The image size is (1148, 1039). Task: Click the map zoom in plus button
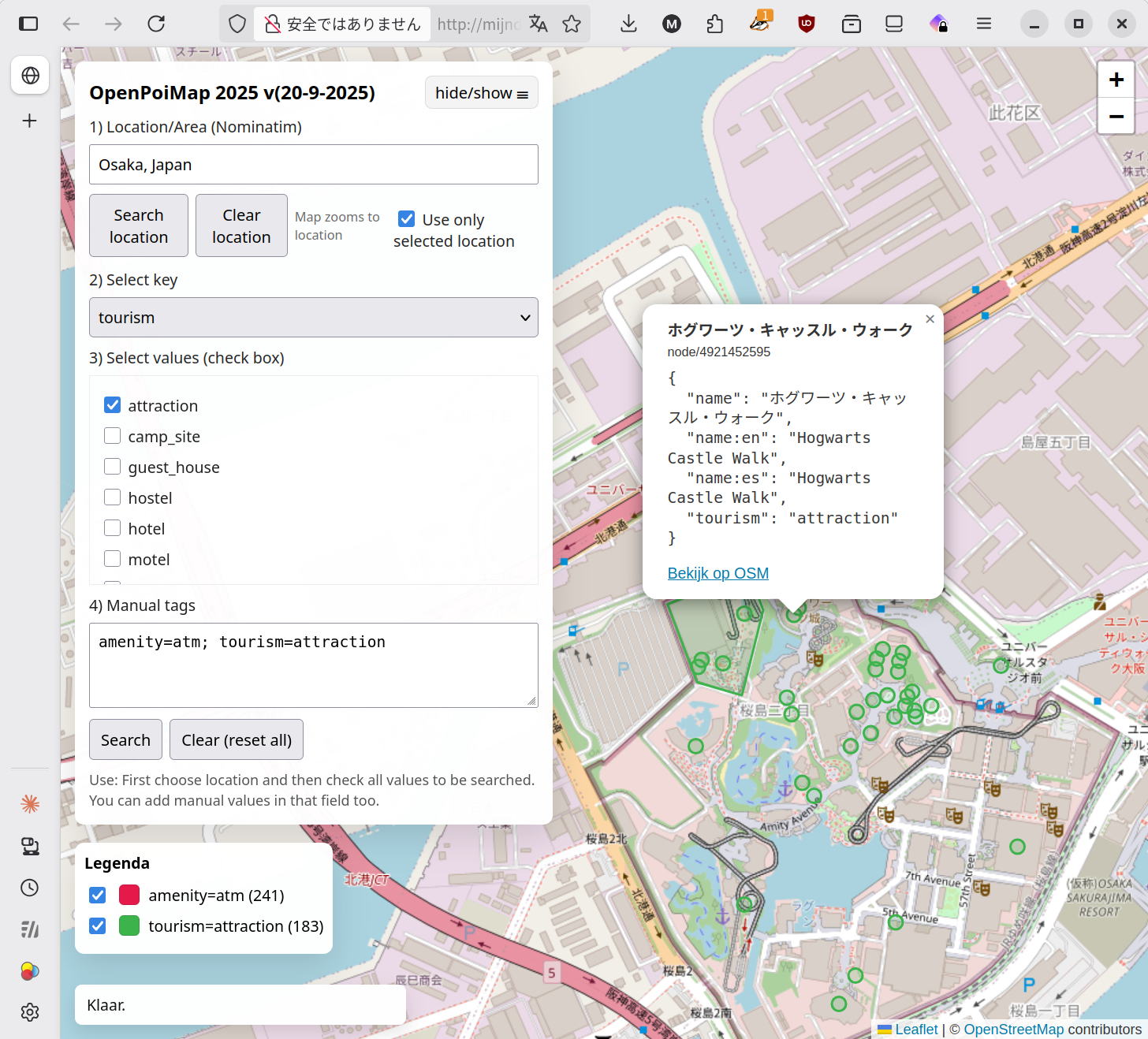1116,80
